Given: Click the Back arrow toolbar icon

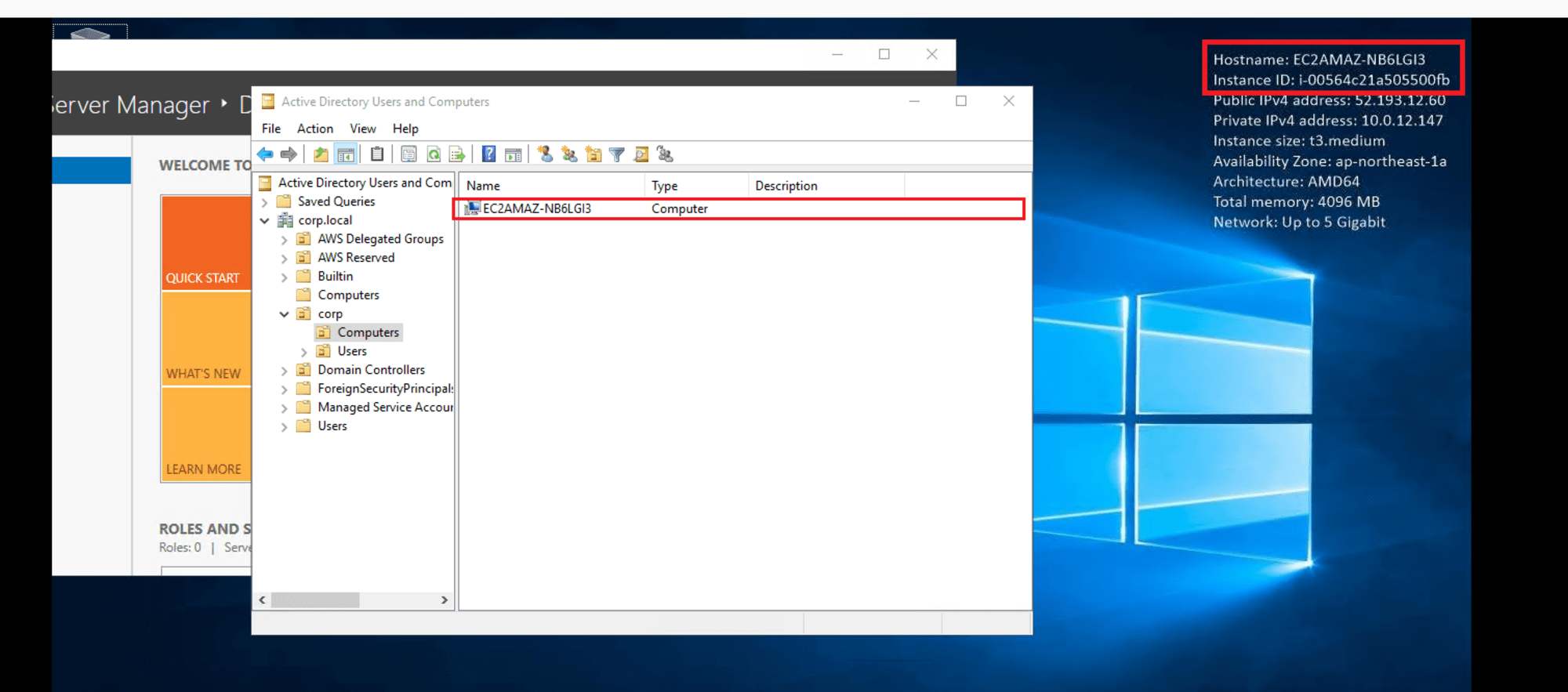Looking at the screenshot, I should pyautogui.click(x=265, y=154).
